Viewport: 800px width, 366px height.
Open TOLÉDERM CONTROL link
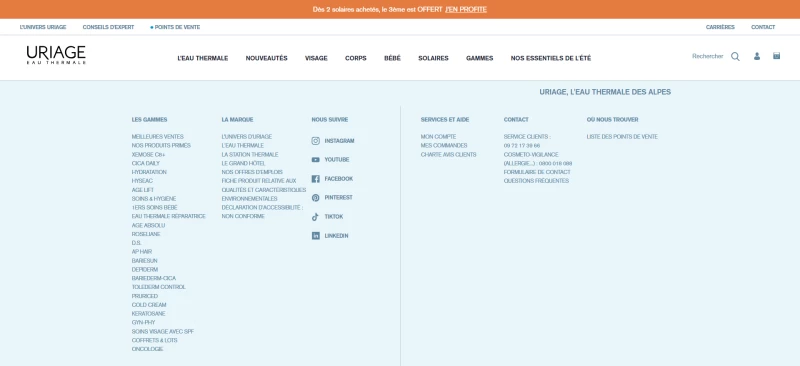coord(159,287)
